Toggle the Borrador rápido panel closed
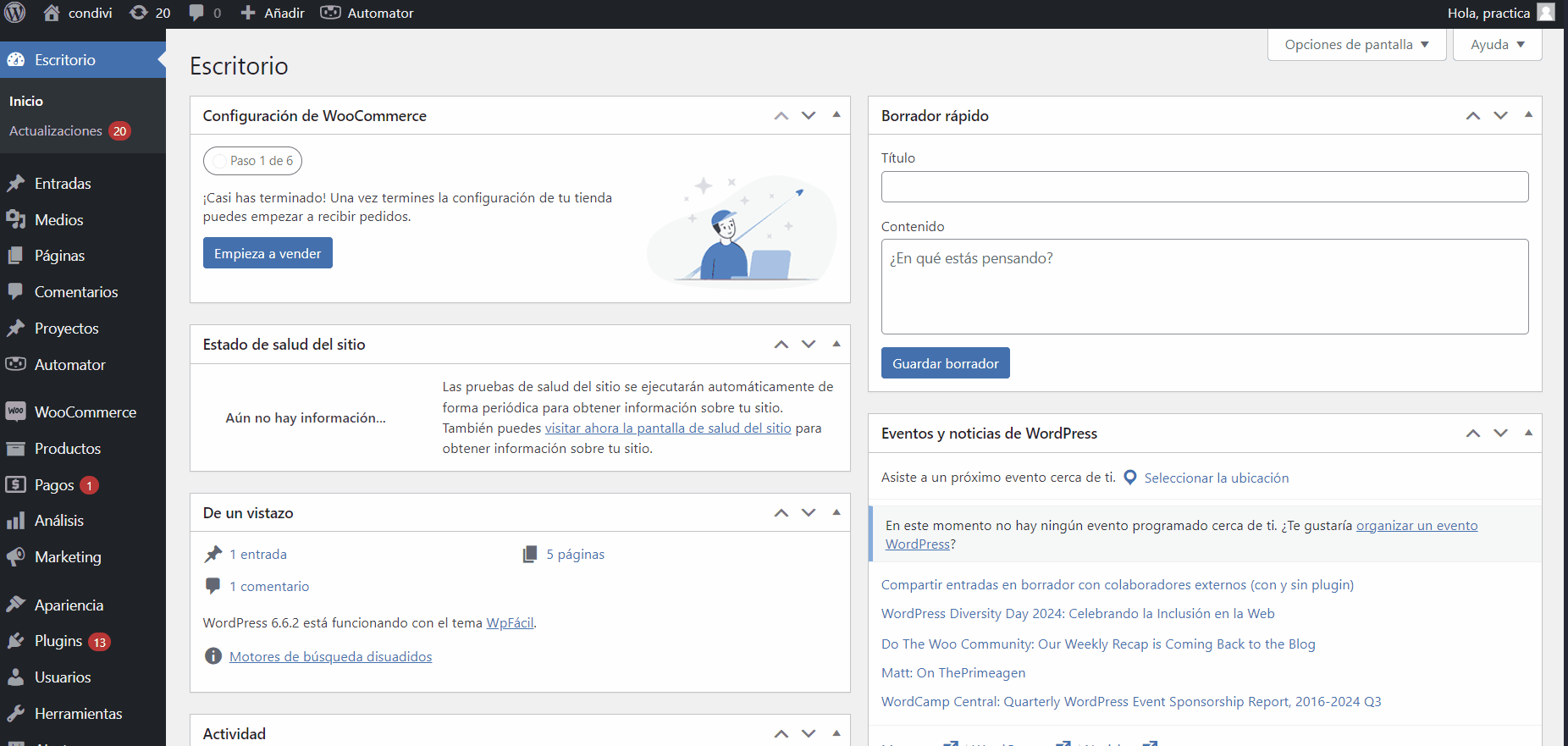The height and width of the screenshot is (746, 1568). [1528, 115]
